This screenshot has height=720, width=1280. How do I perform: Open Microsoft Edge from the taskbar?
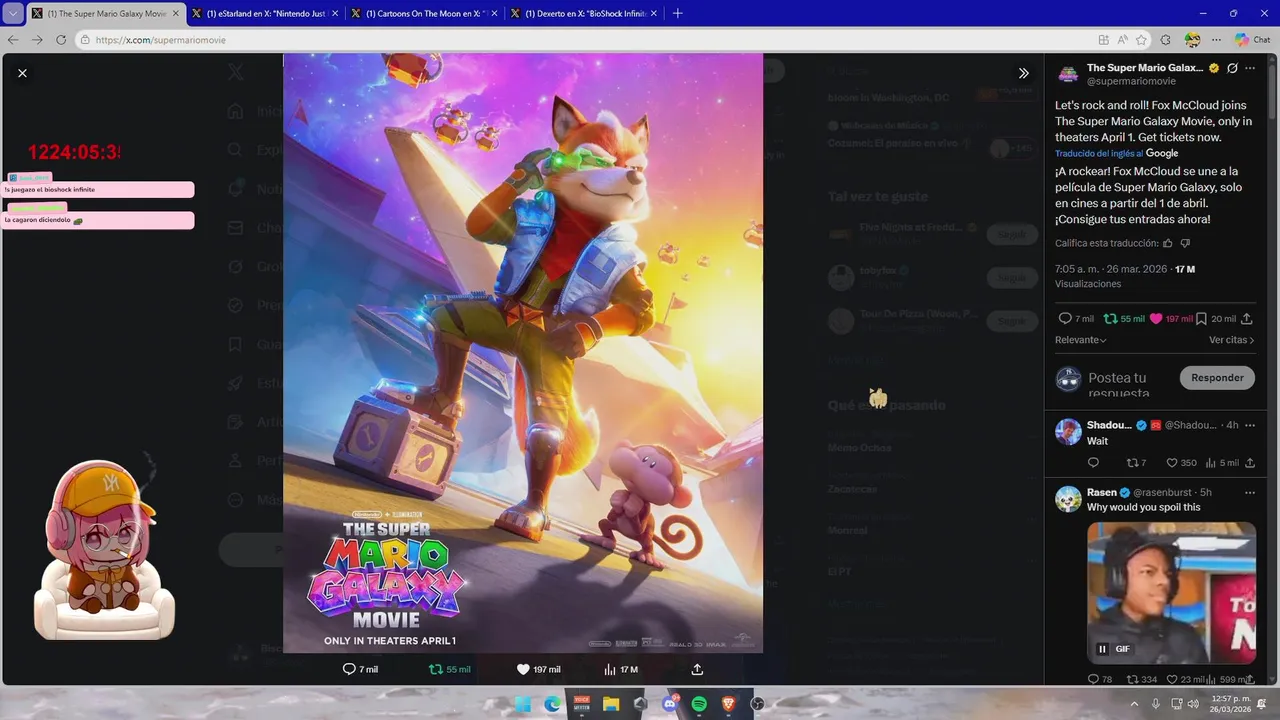[552, 704]
